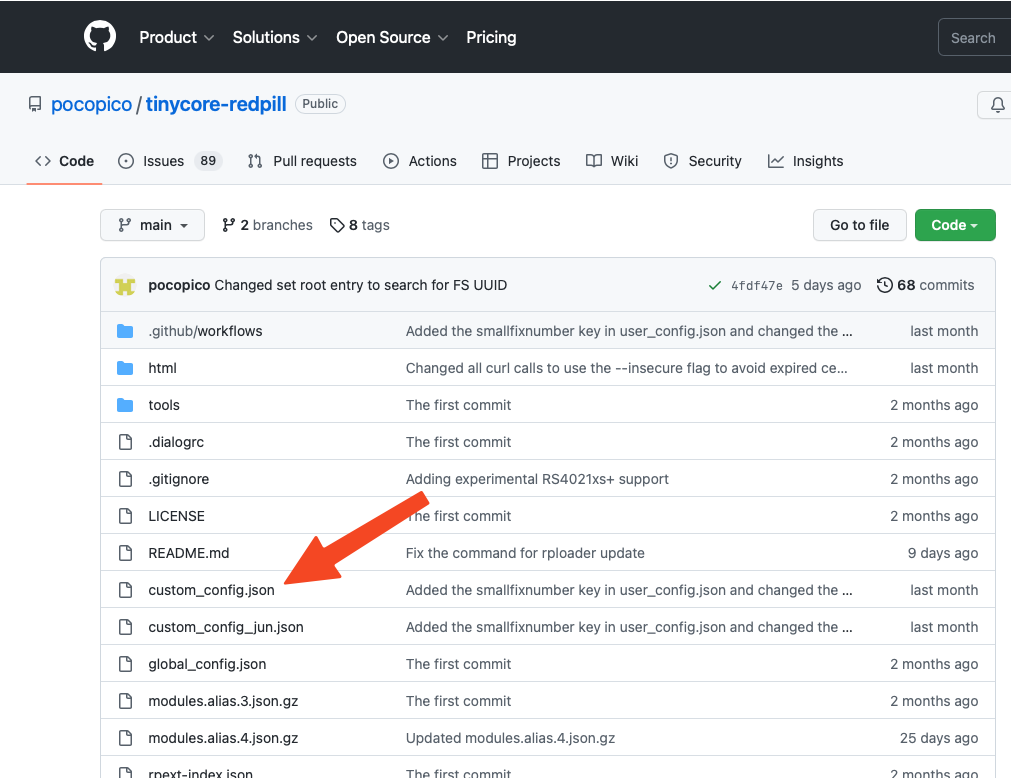Click the tags icon next to 8 tags
The width and height of the screenshot is (1011, 778).
click(x=337, y=225)
